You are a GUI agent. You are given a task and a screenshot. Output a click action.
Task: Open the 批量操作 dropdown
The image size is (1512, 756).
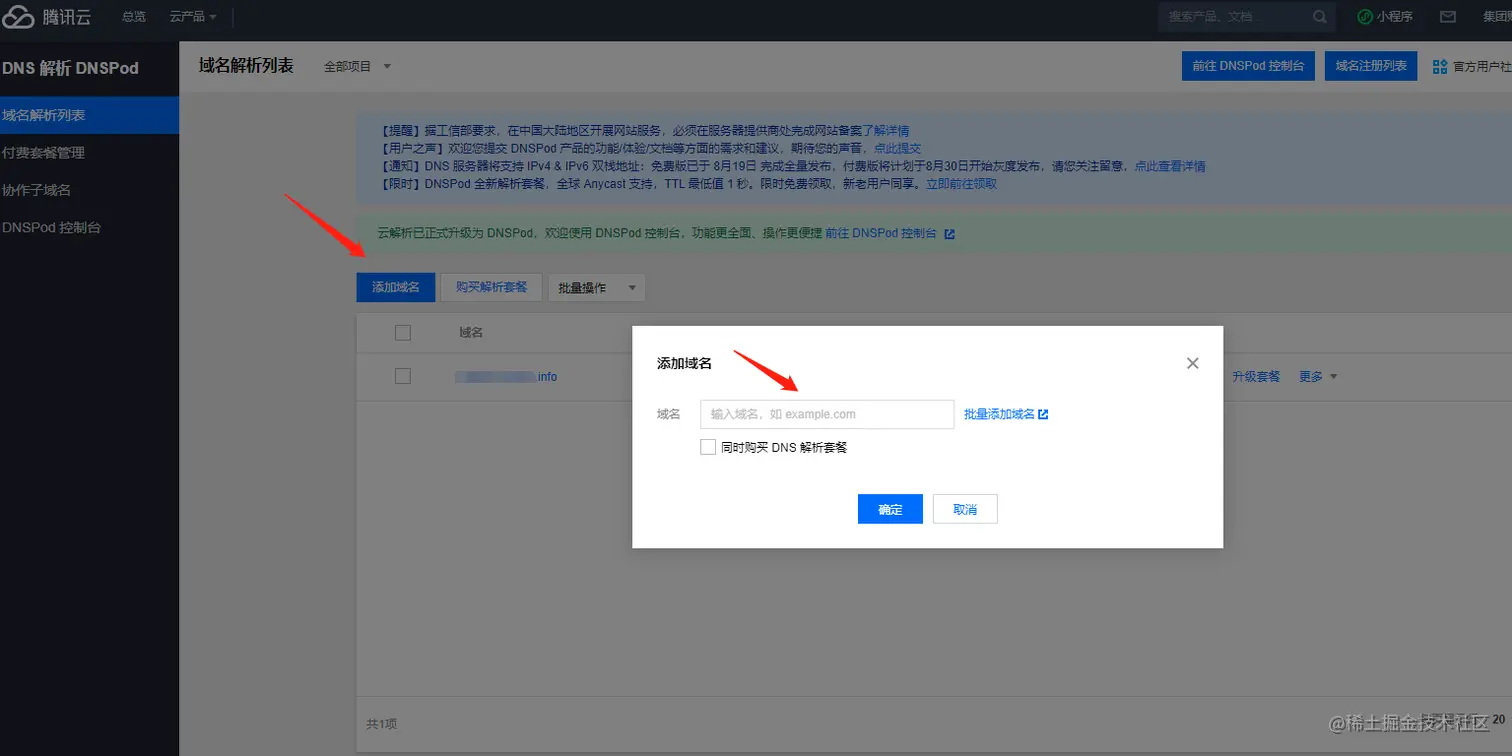[597, 287]
